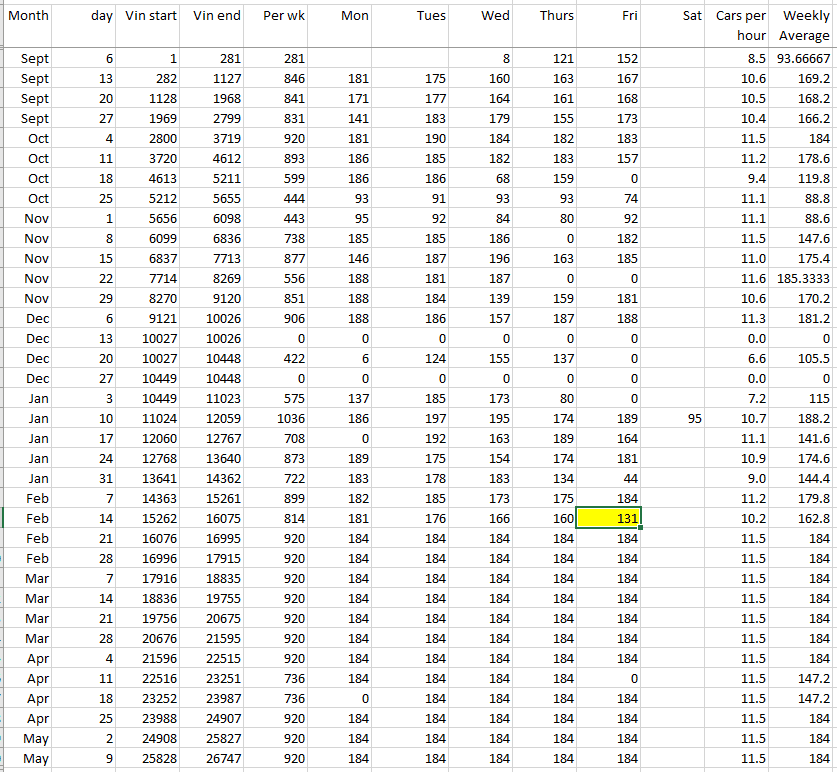Select the Vin start cell containing 25828

coord(151,759)
